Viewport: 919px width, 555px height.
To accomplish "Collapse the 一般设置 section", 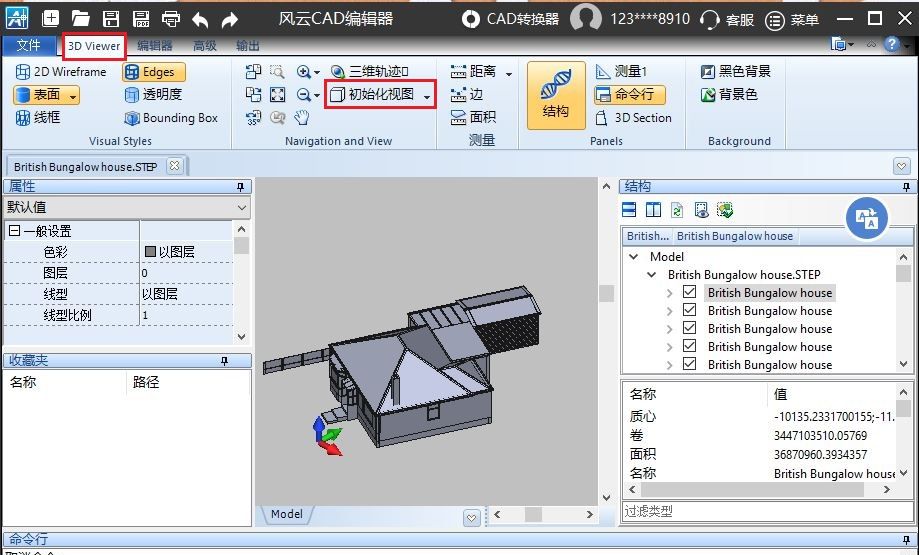I will (14, 231).
